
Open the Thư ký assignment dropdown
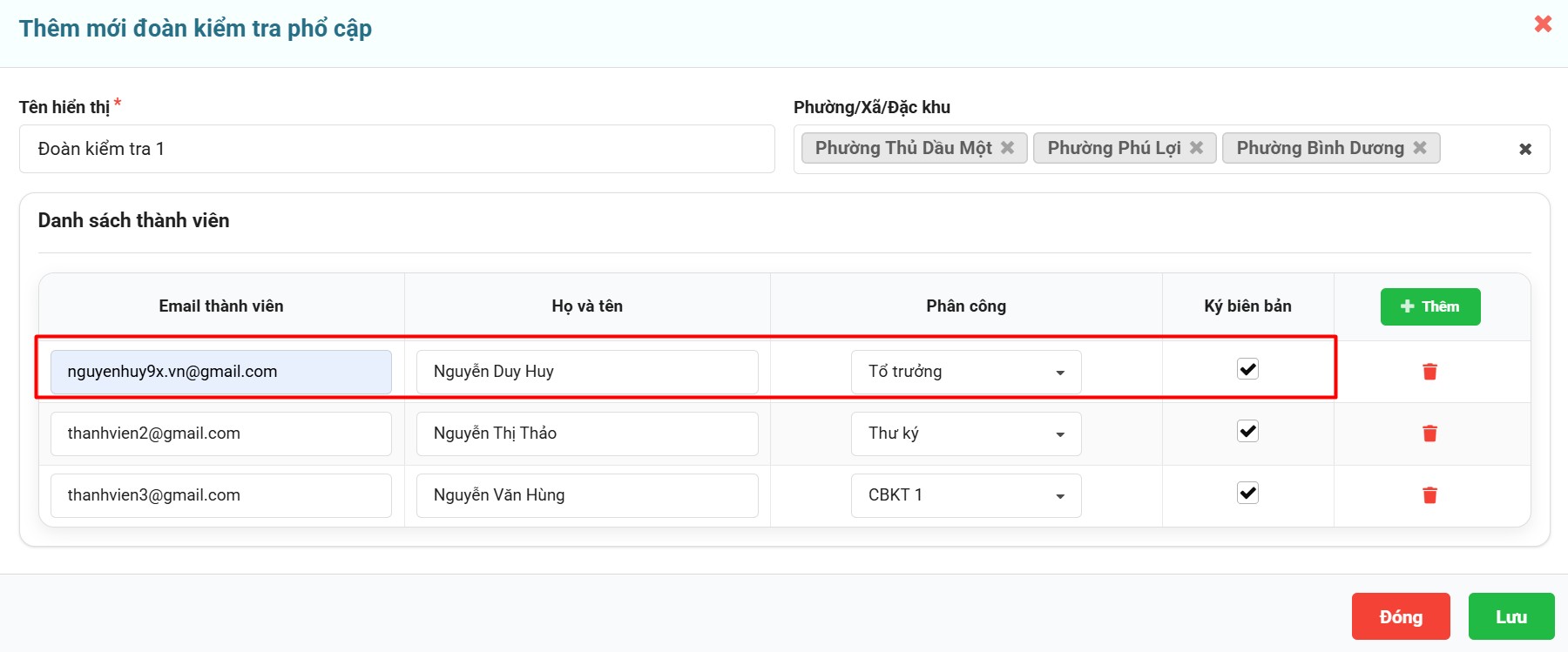966,434
